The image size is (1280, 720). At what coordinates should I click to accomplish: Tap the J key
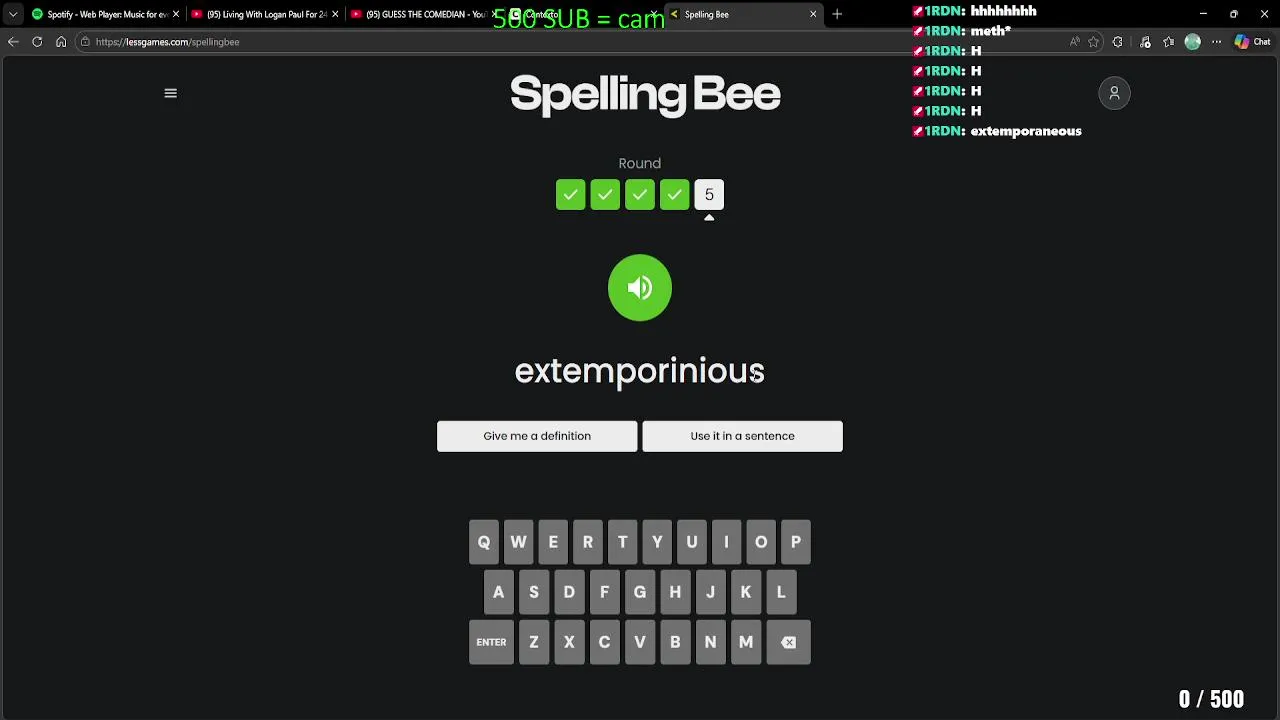tap(710, 592)
